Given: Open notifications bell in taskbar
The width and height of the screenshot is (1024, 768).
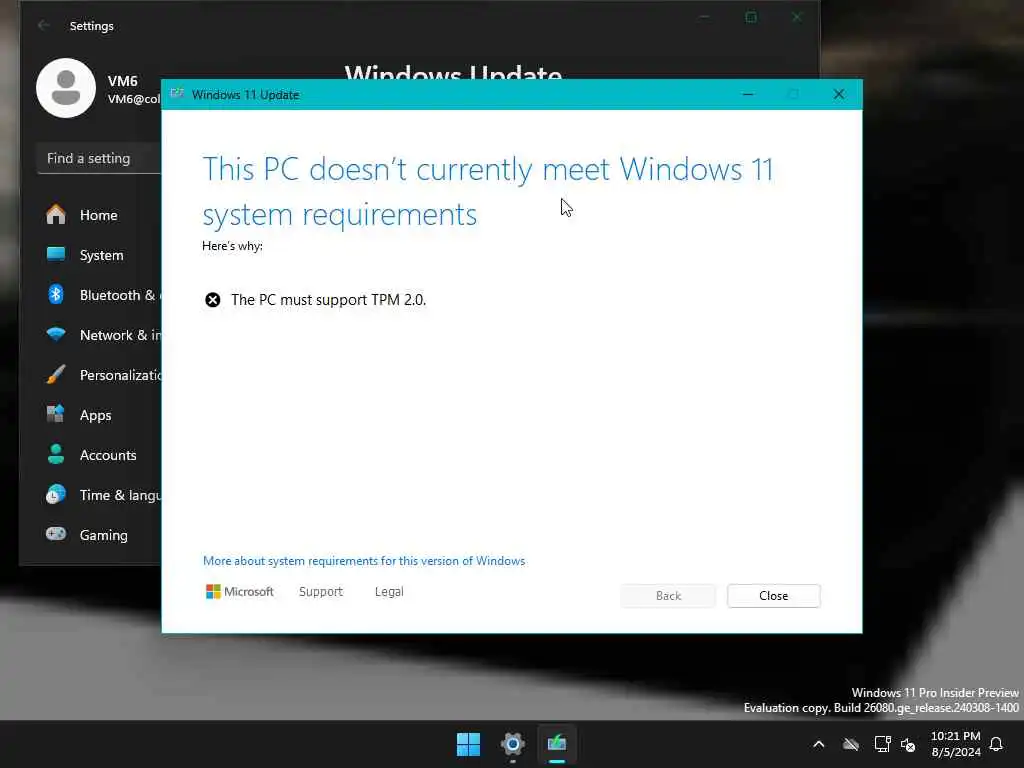Looking at the screenshot, I should [997, 744].
